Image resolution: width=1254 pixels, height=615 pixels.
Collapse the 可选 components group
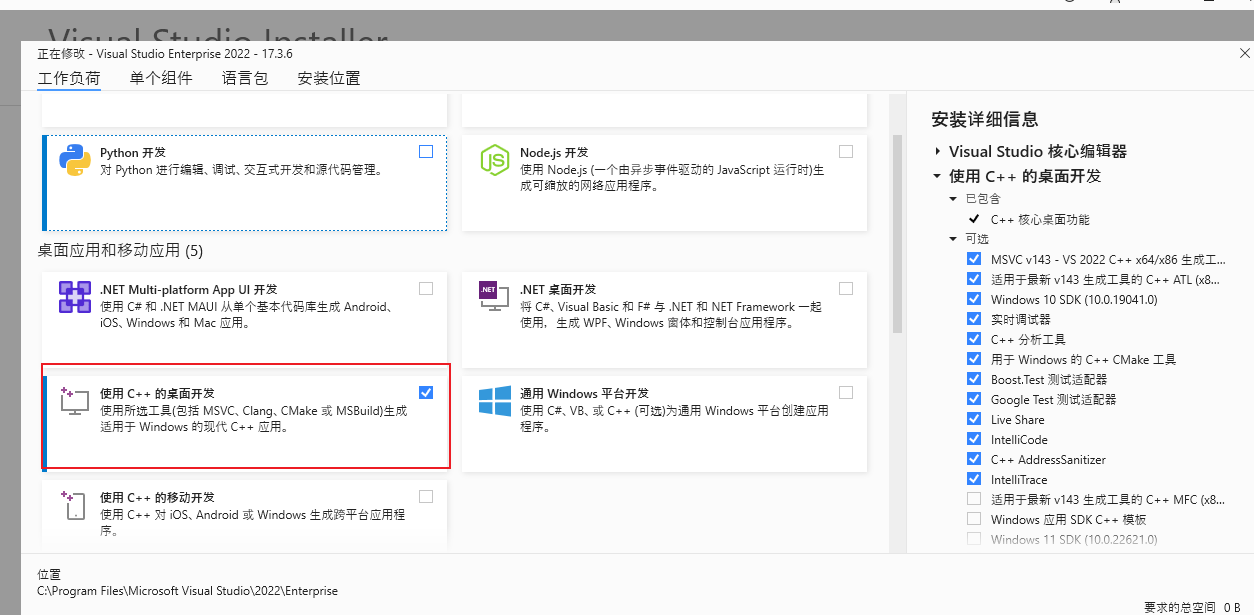pos(953,239)
